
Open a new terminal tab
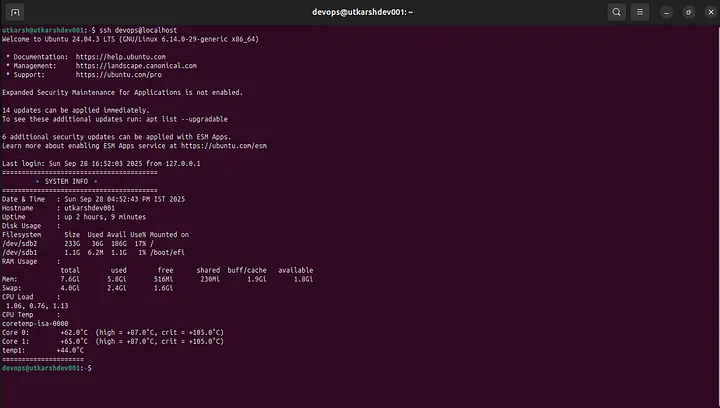click(15, 12)
